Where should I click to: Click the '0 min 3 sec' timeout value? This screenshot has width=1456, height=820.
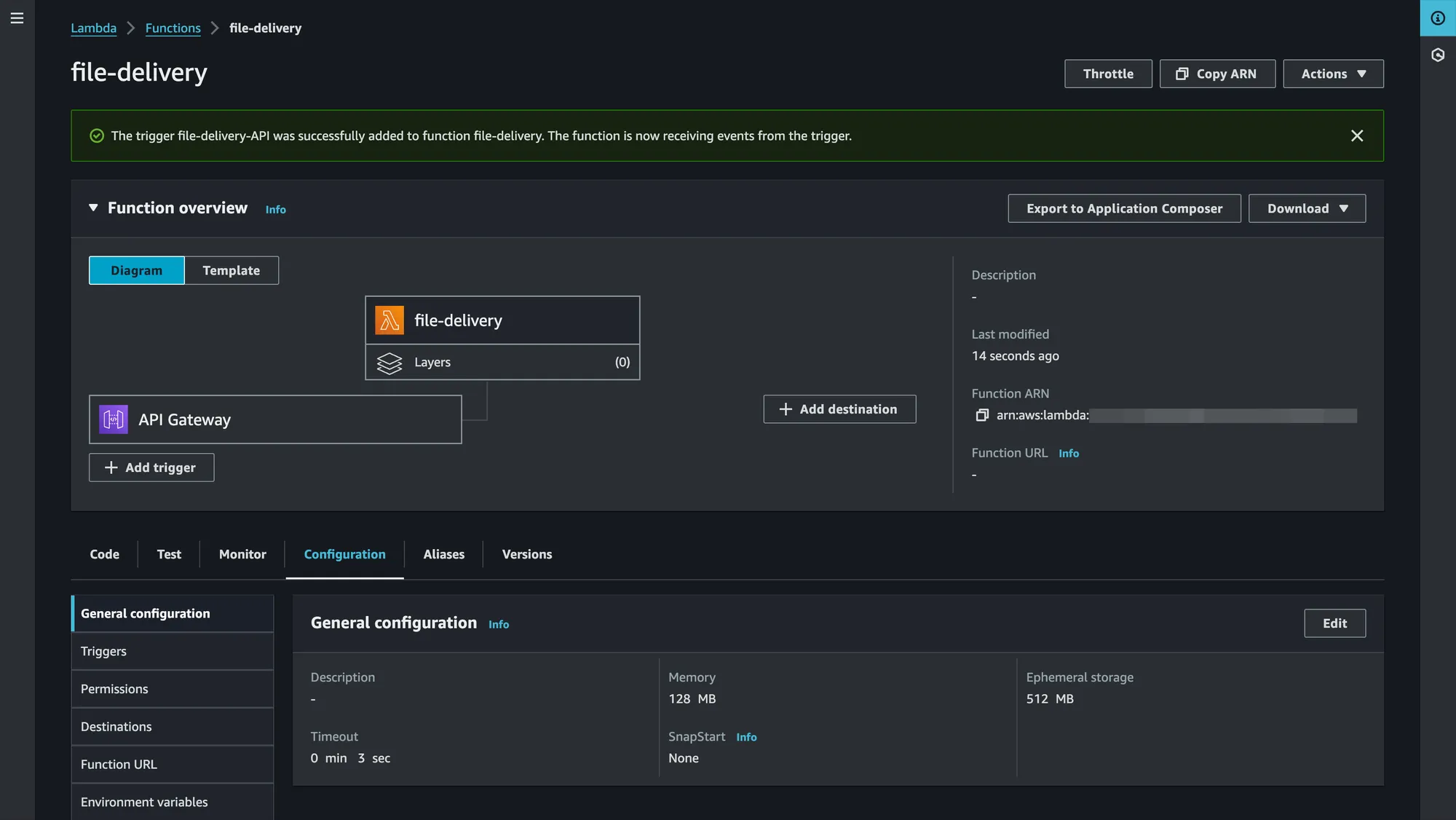point(350,759)
